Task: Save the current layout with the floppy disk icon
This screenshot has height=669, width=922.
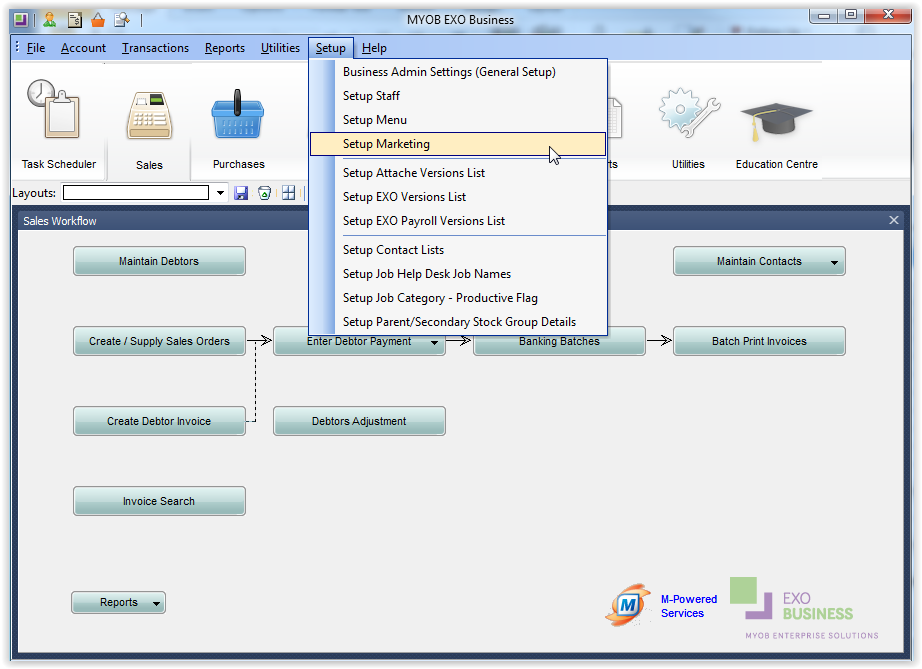Action: click(241, 193)
